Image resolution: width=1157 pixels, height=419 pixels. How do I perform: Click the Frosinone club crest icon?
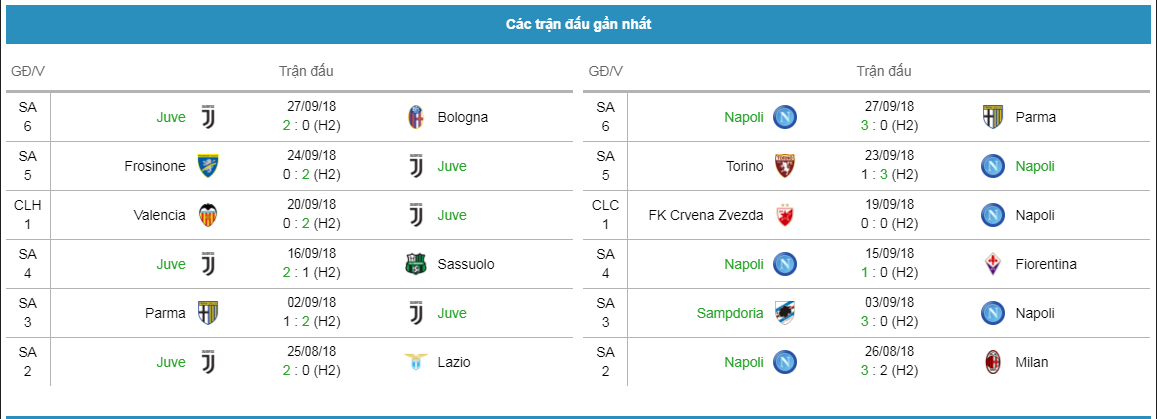[208, 166]
